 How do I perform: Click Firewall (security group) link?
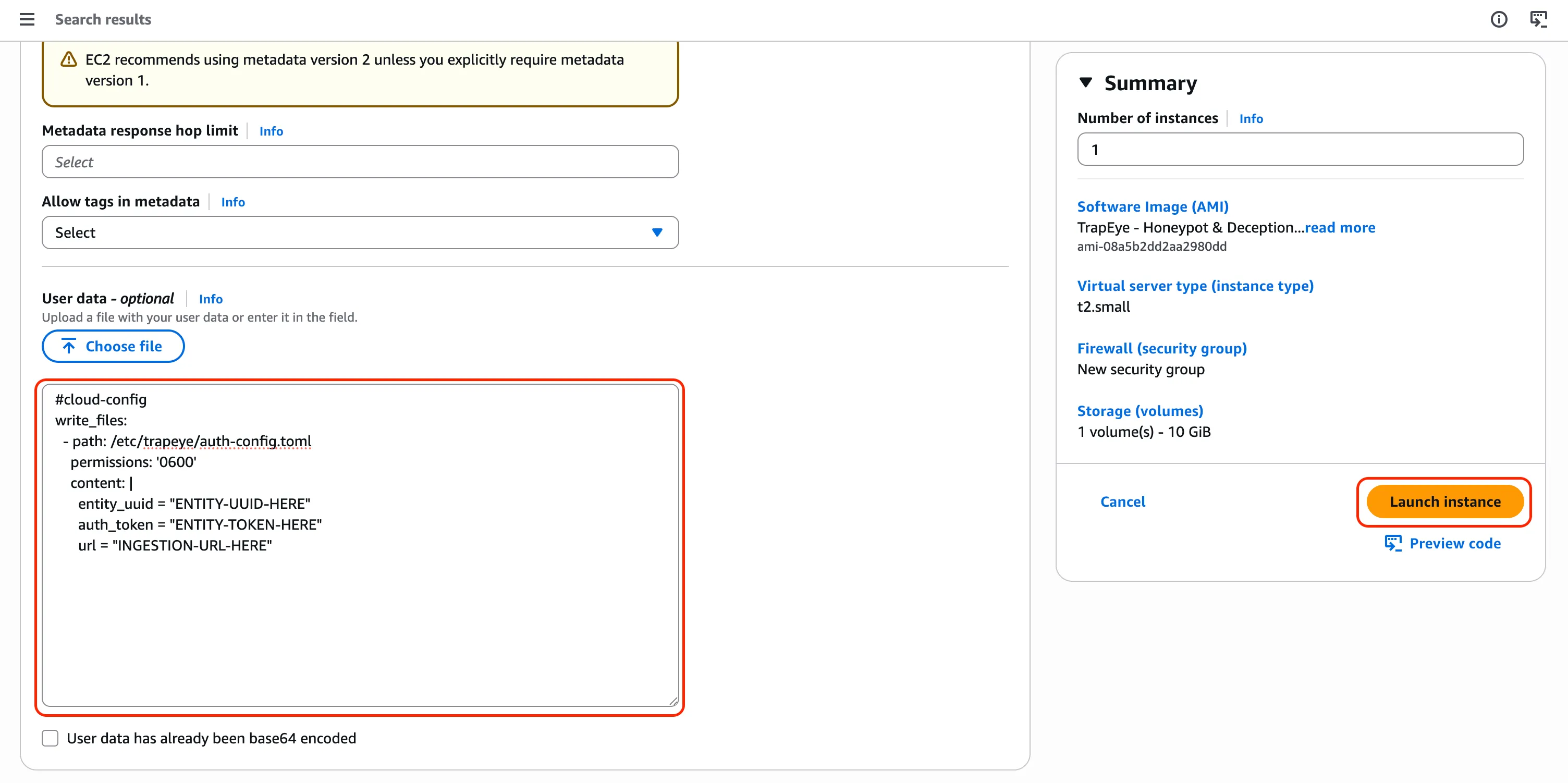click(x=1161, y=348)
